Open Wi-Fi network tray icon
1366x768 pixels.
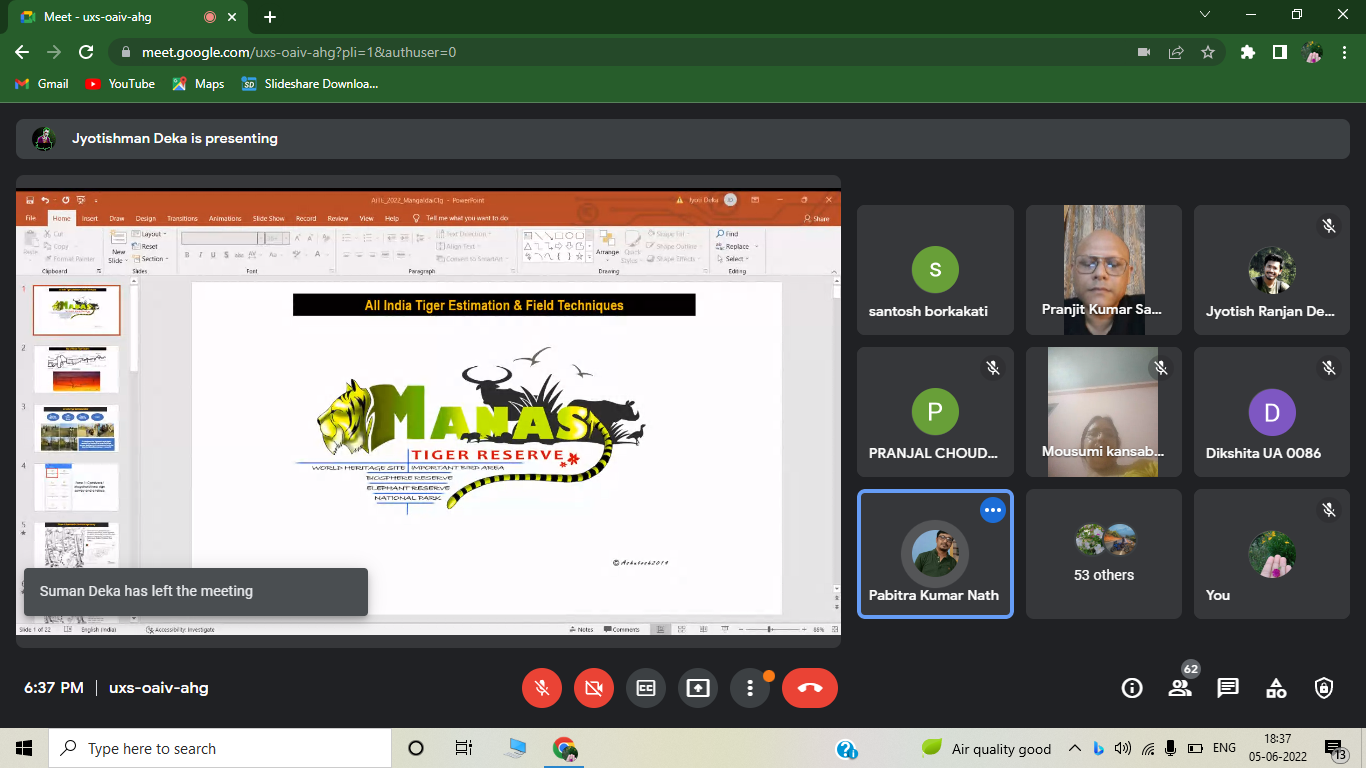click(x=1147, y=748)
